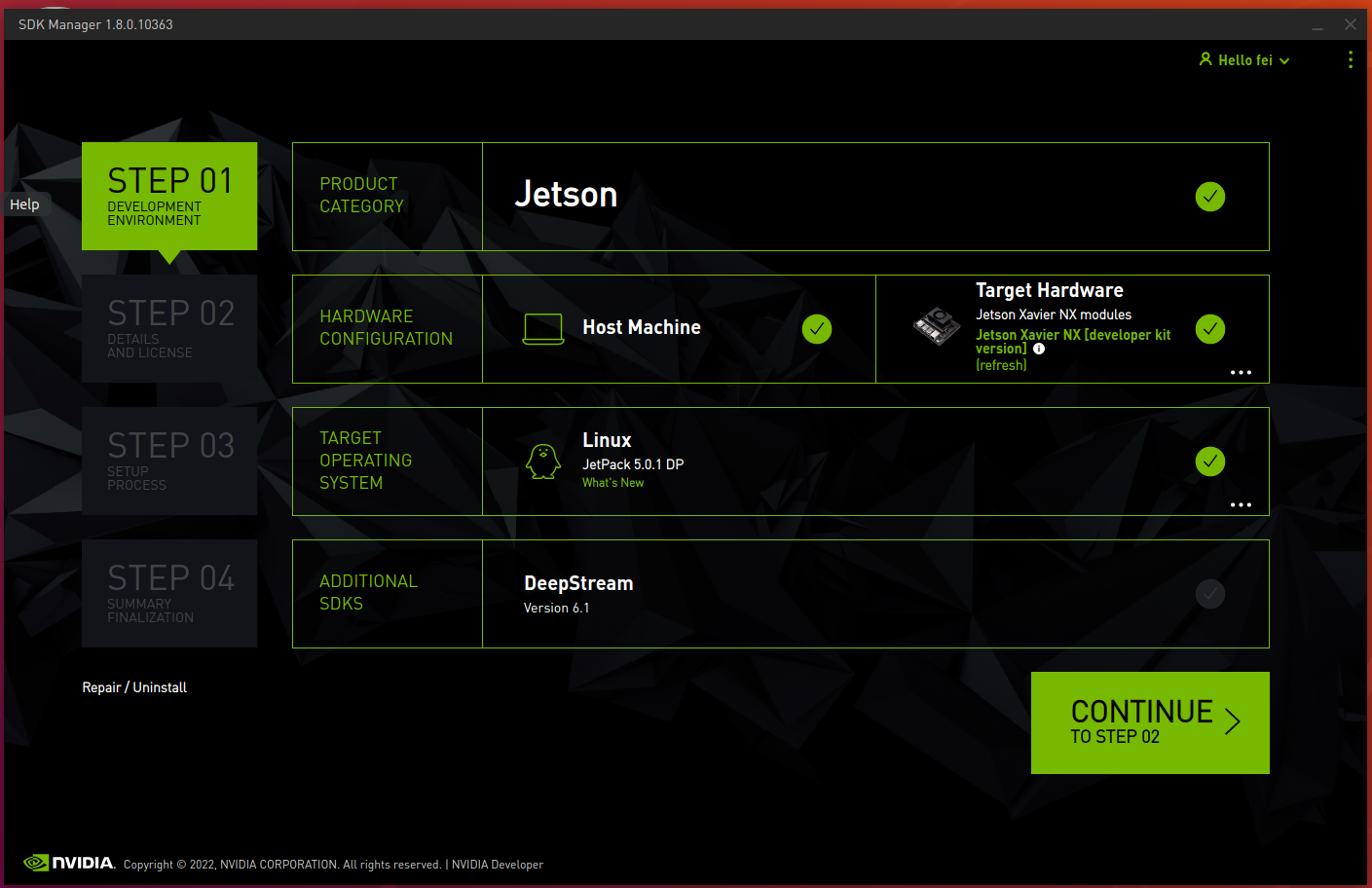Click the Host Machine laptop icon

pos(542,329)
